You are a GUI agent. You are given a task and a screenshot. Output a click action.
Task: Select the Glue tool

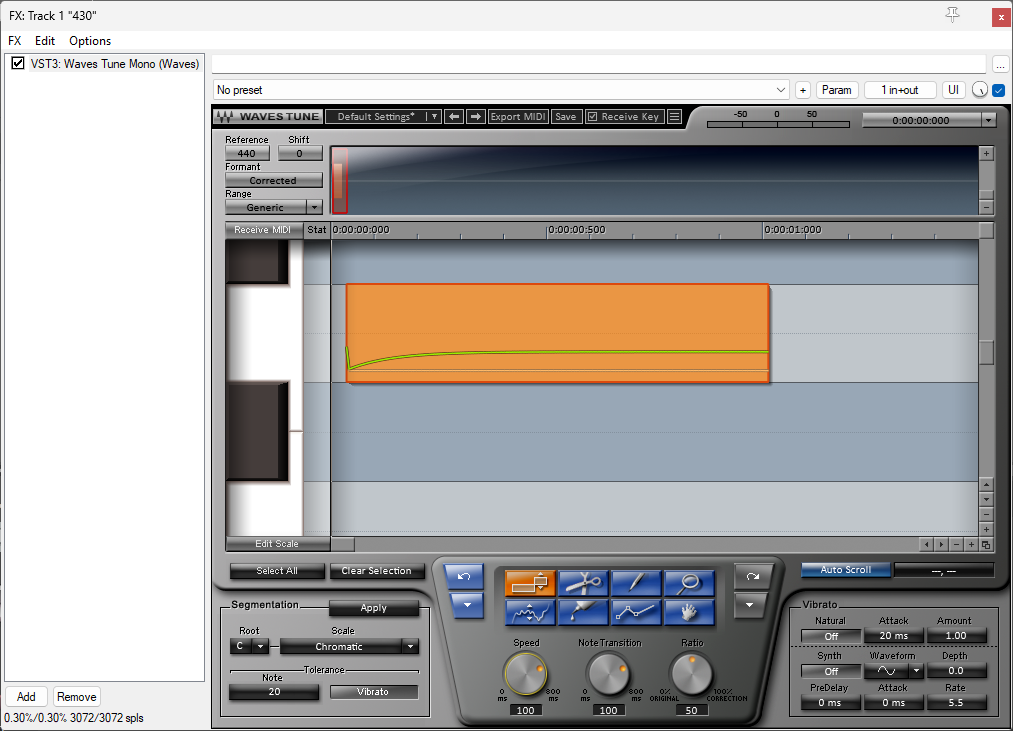[x=583, y=612]
